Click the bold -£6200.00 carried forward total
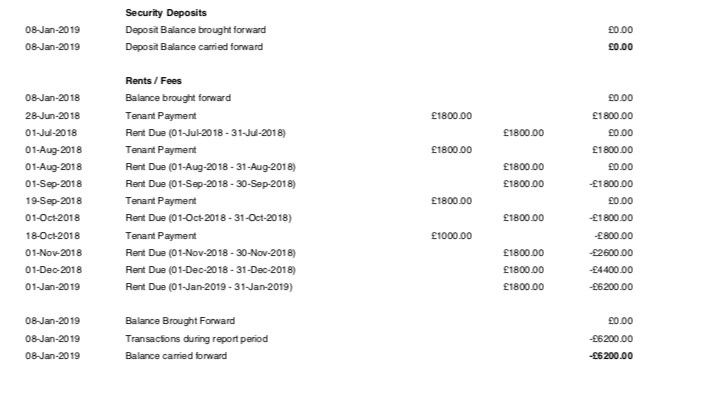The width and height of the screenshot is (709, 396). click(611, 356)
